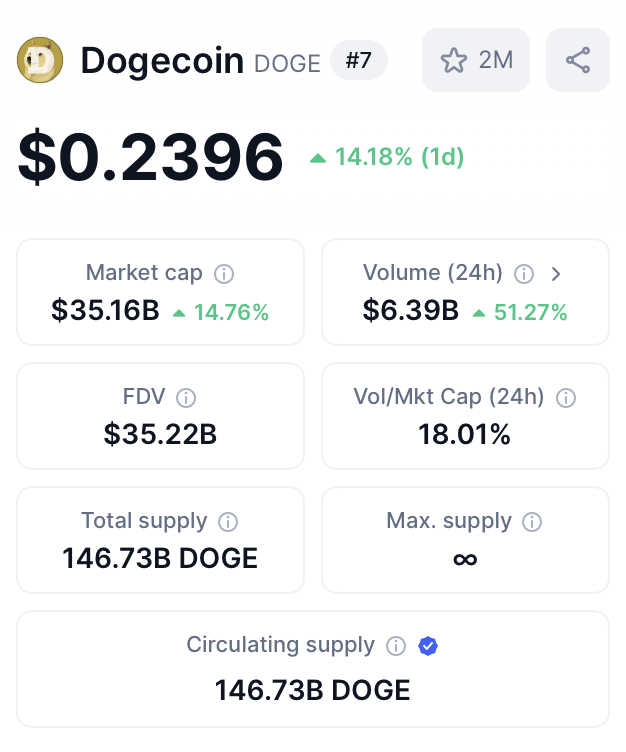Select the FDV $35.22B card
626x752 pixels.
tap(160, 416)
